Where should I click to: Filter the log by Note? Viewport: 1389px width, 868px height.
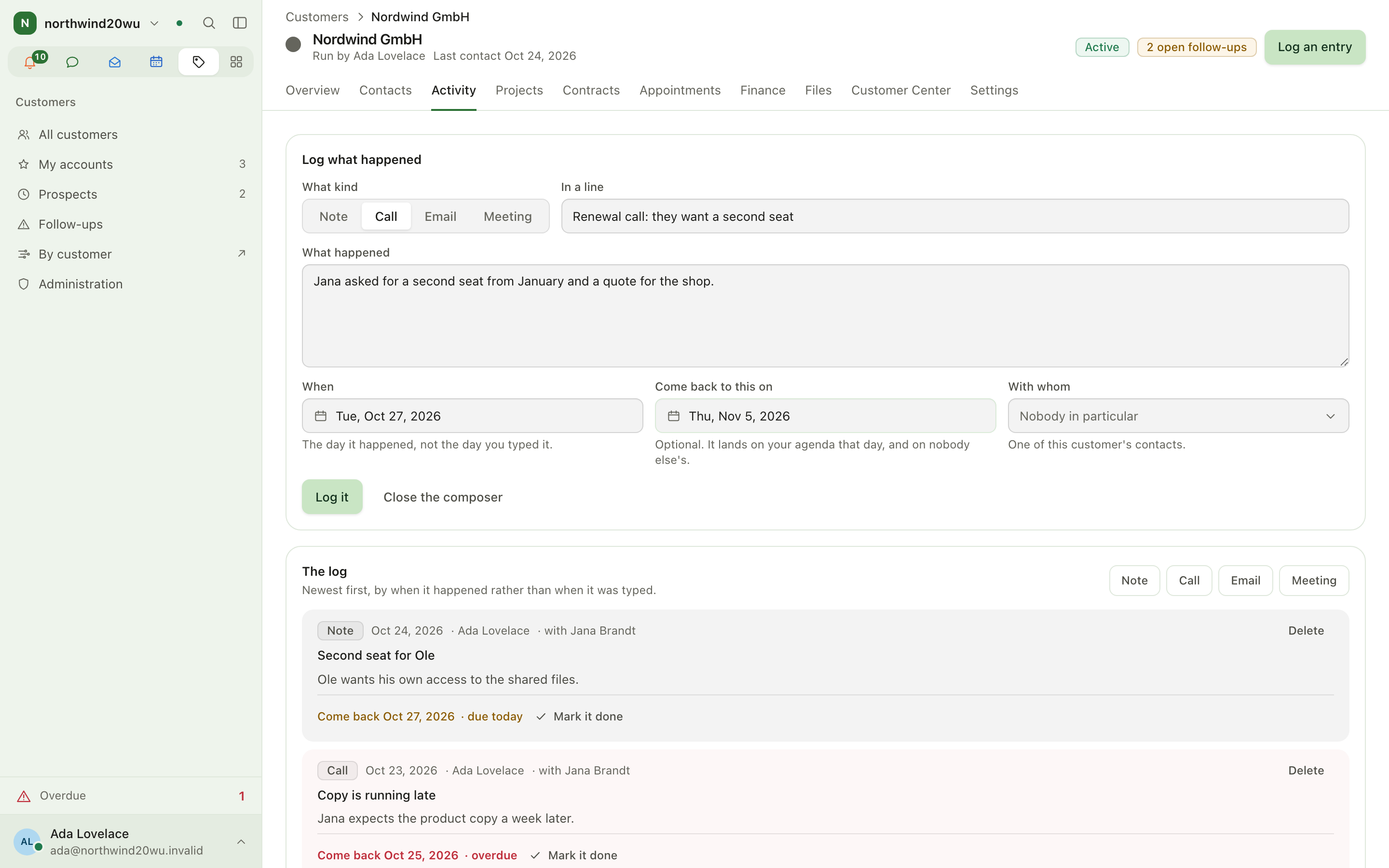point(1134,581)
